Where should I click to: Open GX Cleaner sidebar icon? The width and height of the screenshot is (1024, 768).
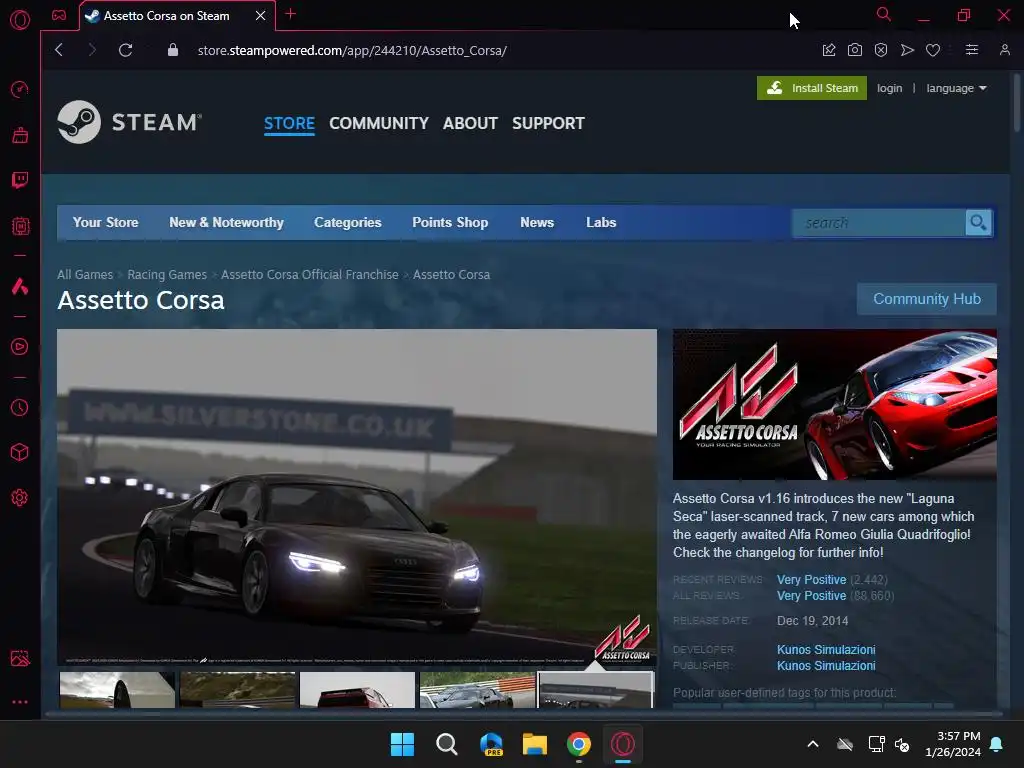(x=20, y=135)
